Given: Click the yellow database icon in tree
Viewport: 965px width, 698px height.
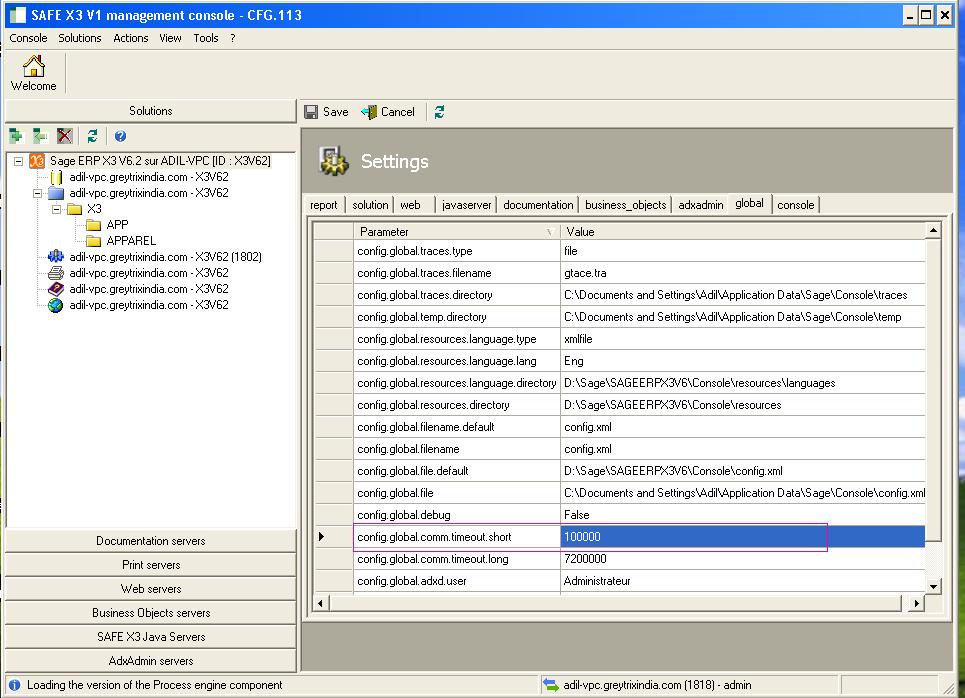Looking at the screenshot, I should (57, 177).
